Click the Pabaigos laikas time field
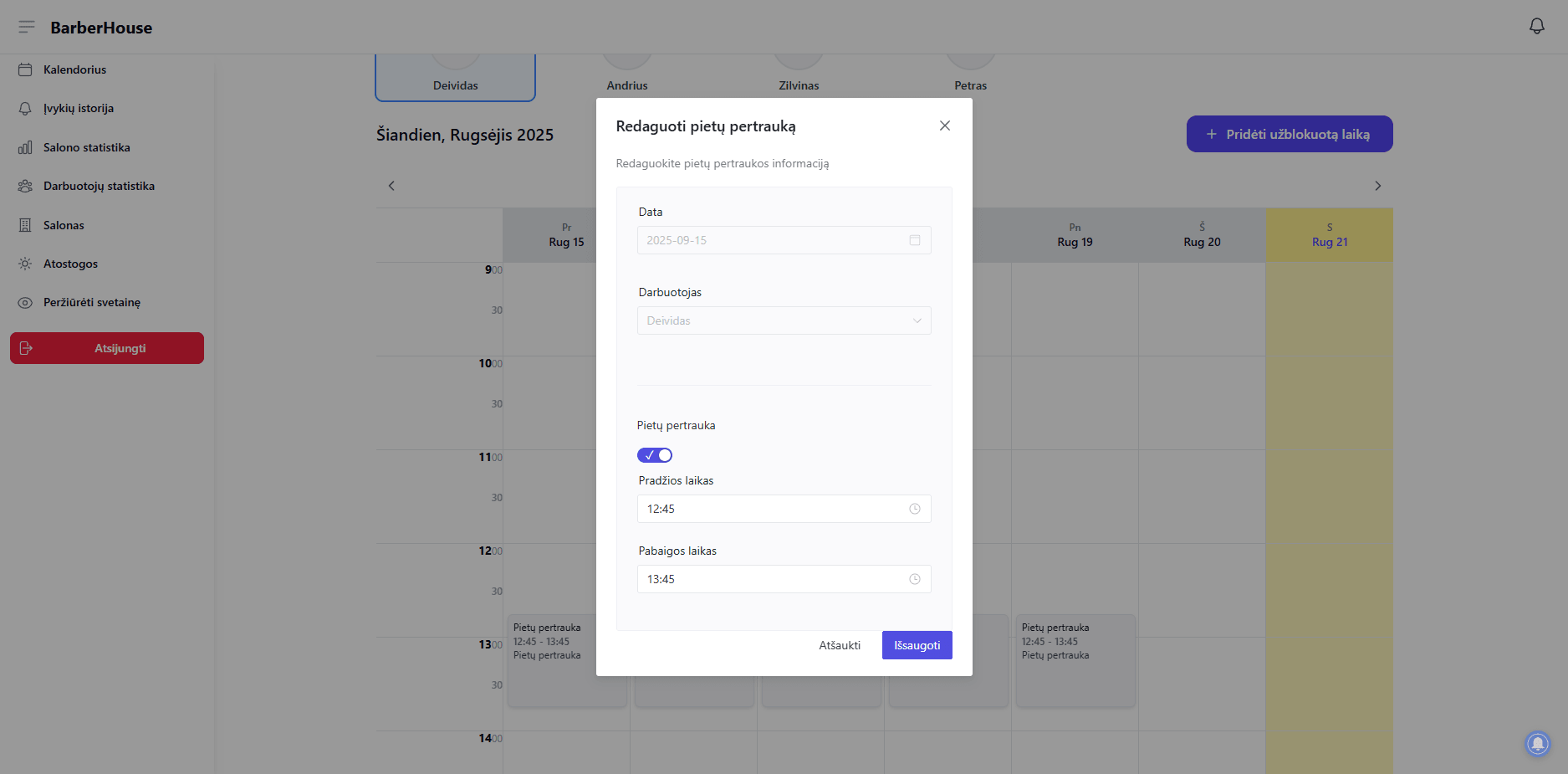This screenshot has width=1568, height=774. pos(774,579)
